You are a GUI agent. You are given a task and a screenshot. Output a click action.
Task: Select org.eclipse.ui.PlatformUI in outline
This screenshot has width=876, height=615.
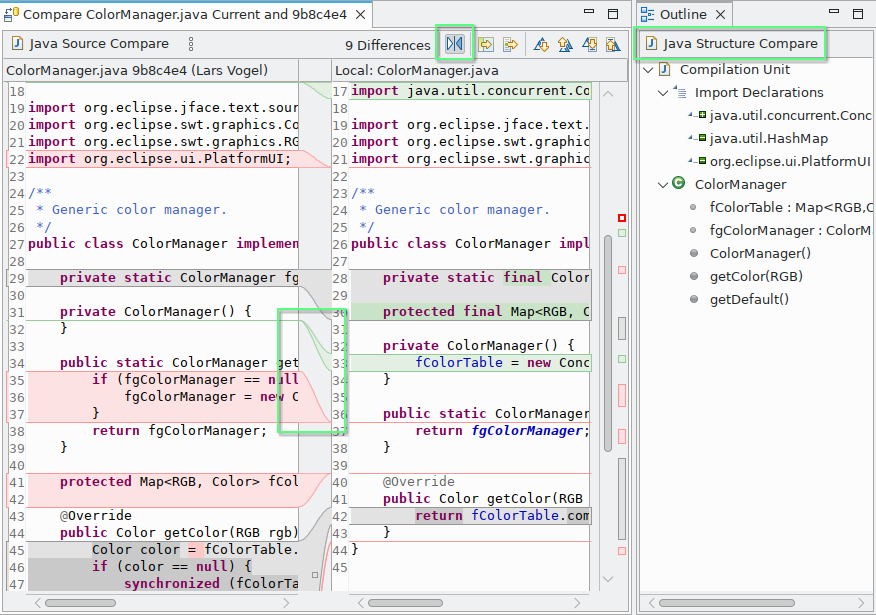[790, 161]
